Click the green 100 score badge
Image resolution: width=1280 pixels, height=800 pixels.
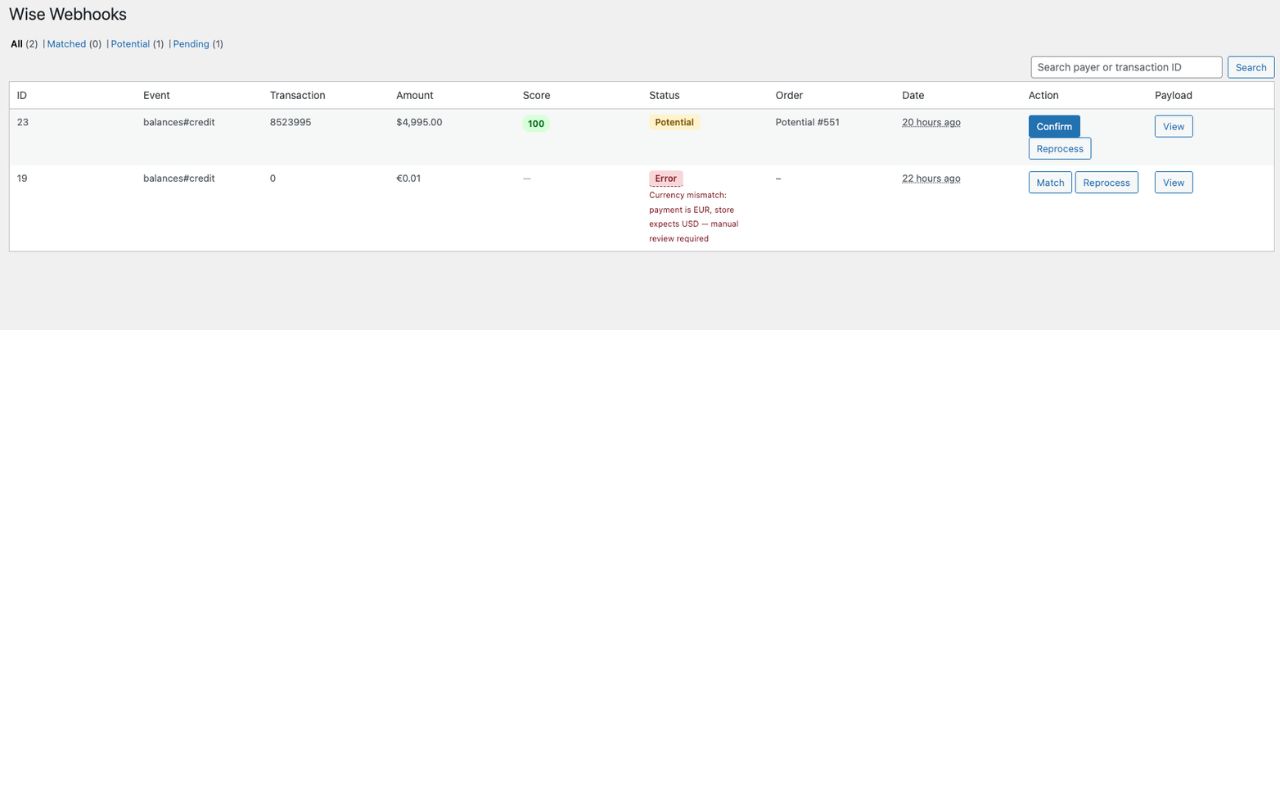tap(536, 124)
